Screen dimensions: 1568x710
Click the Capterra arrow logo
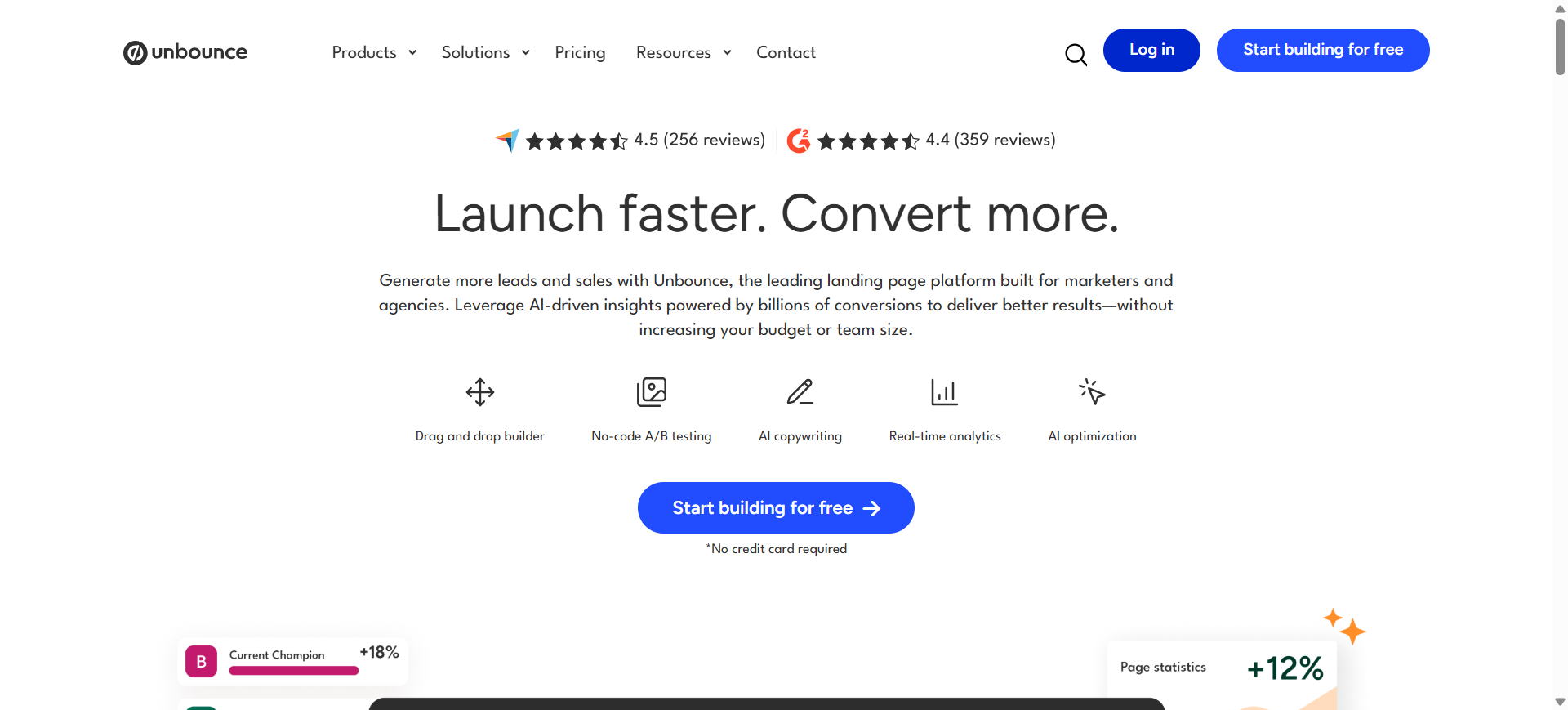point(507,141)
